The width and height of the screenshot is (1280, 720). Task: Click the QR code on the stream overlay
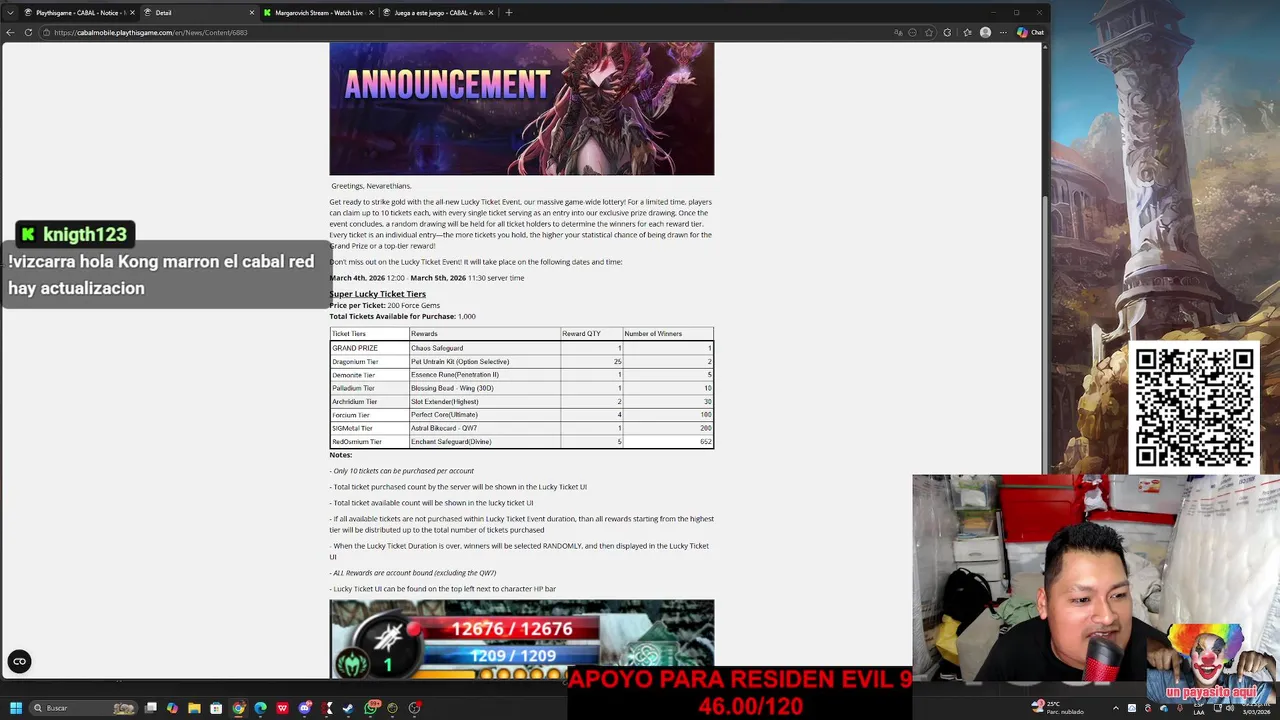pyautogui.click(x=1194, y=407)
